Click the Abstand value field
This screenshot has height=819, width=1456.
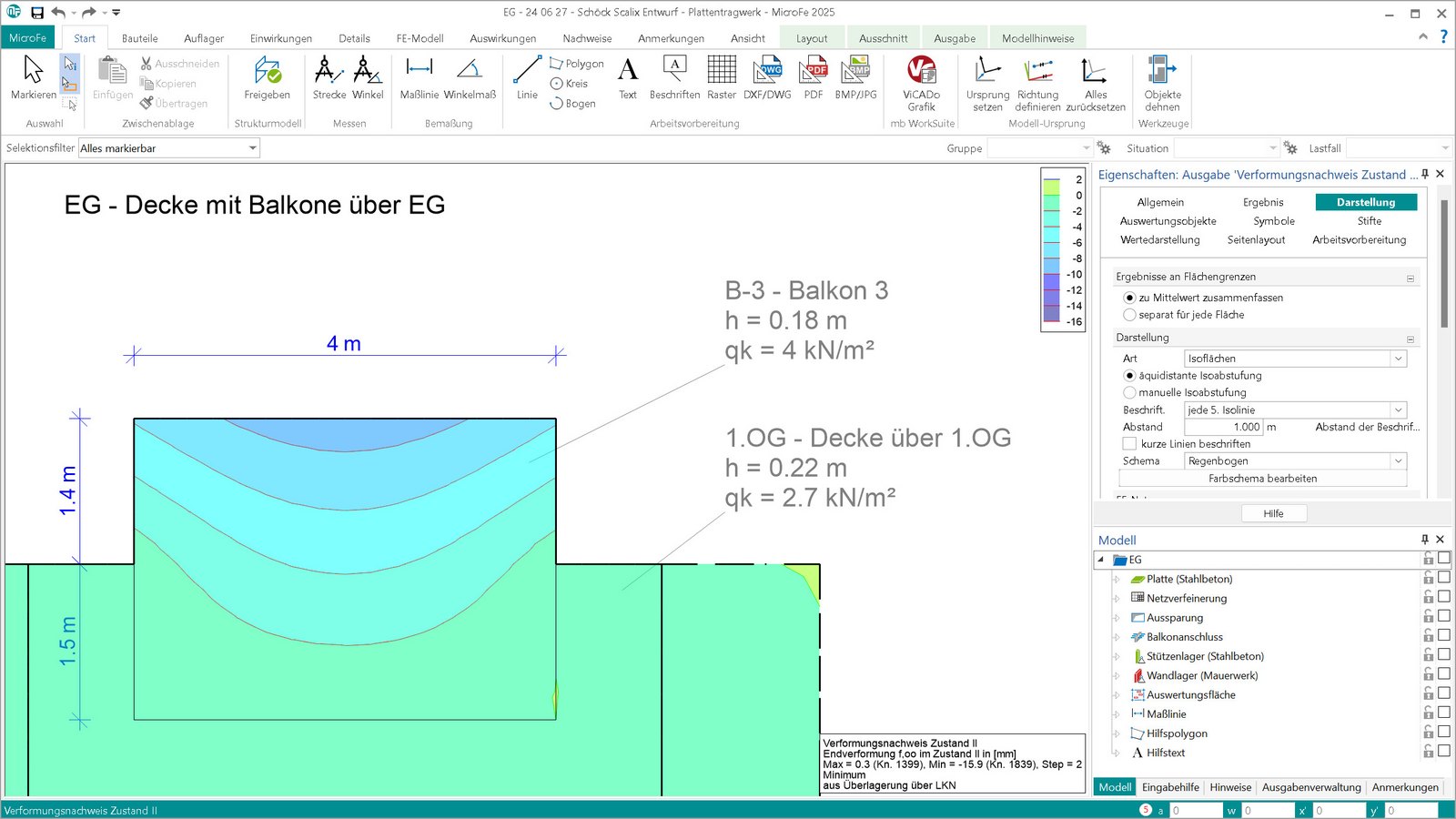click(x=1224, y=427)
